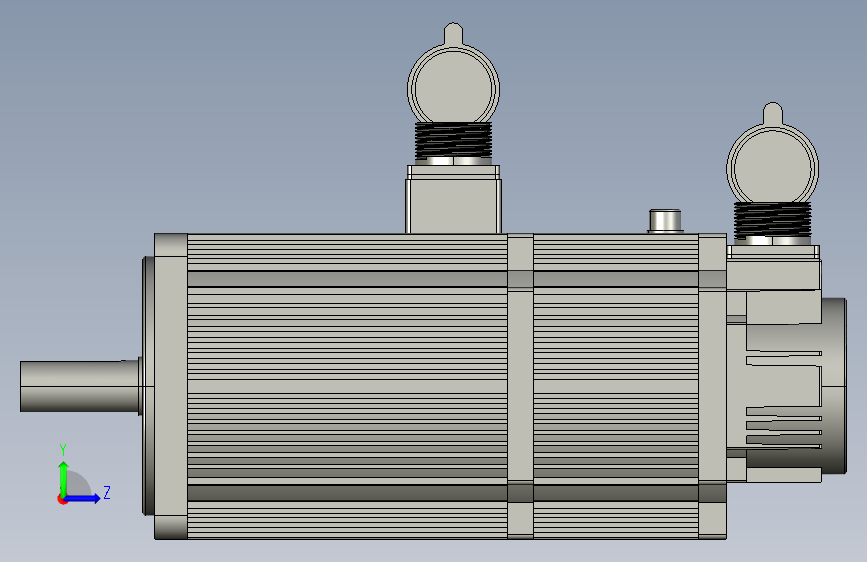Click the red origin point of the triad

tap(62, 499)
